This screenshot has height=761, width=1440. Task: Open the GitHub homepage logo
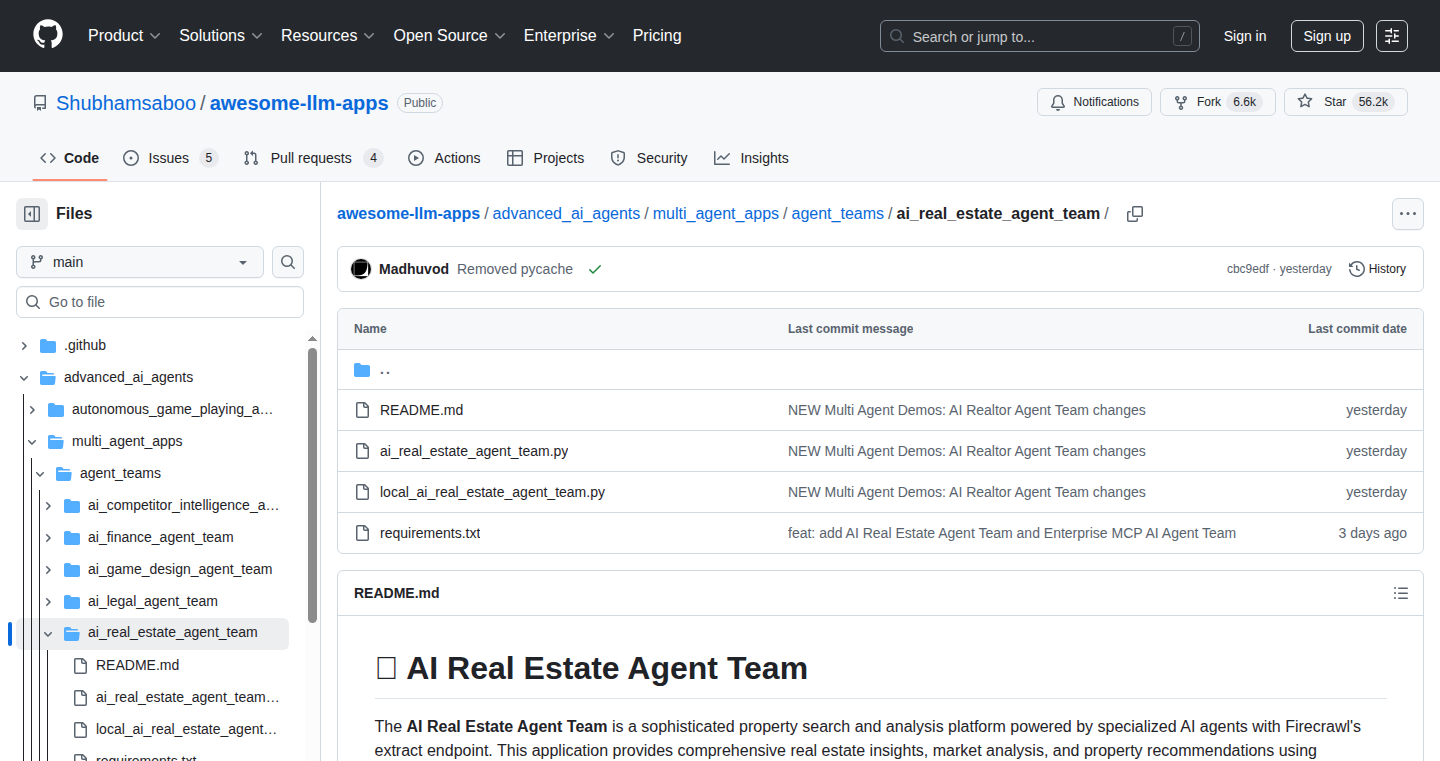[48, 35]
